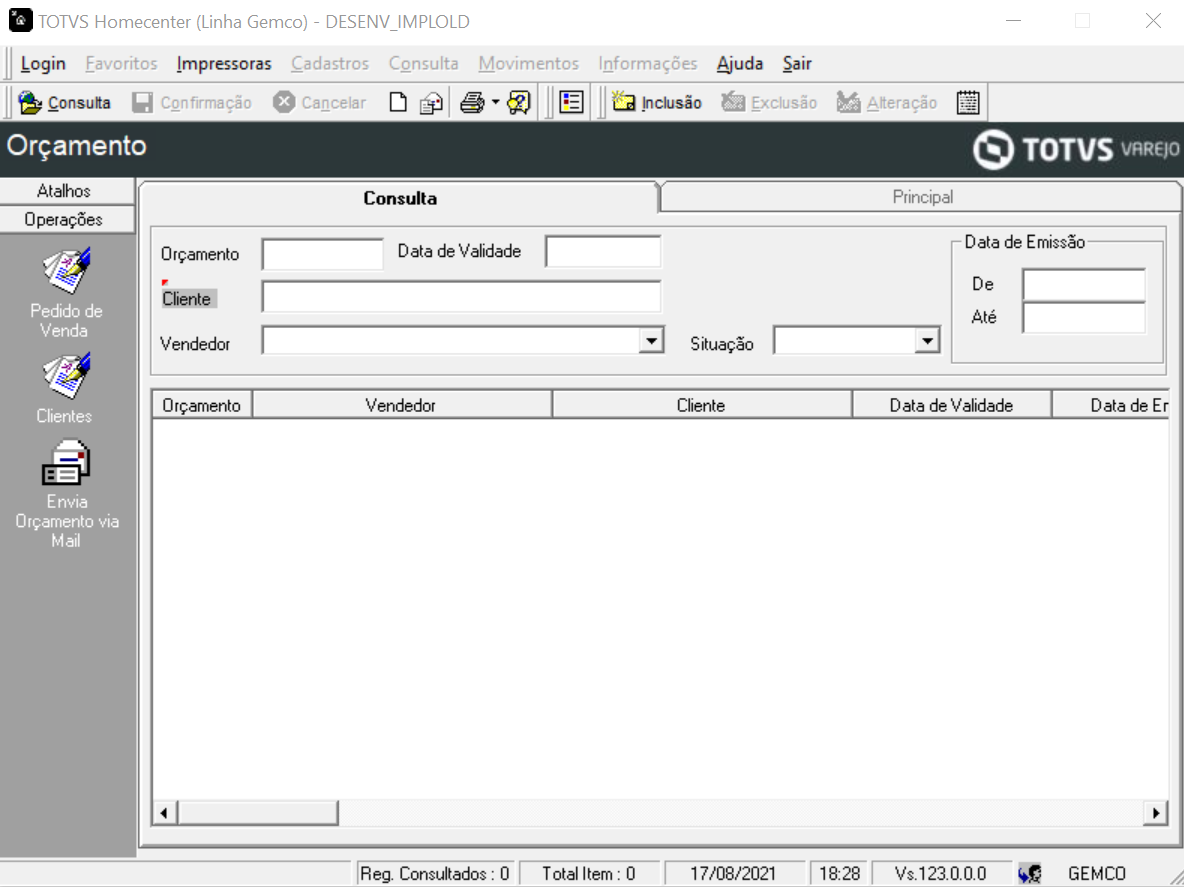Click the version Vs.123.0.0.0 status entry
The height and width of the screenshot is (887, 1184).
coord(940,873)
